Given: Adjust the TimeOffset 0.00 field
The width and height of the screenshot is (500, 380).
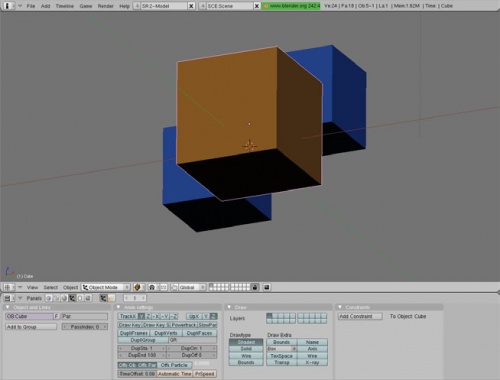Looking at the screenshot, I should click(x=137, y=374).
